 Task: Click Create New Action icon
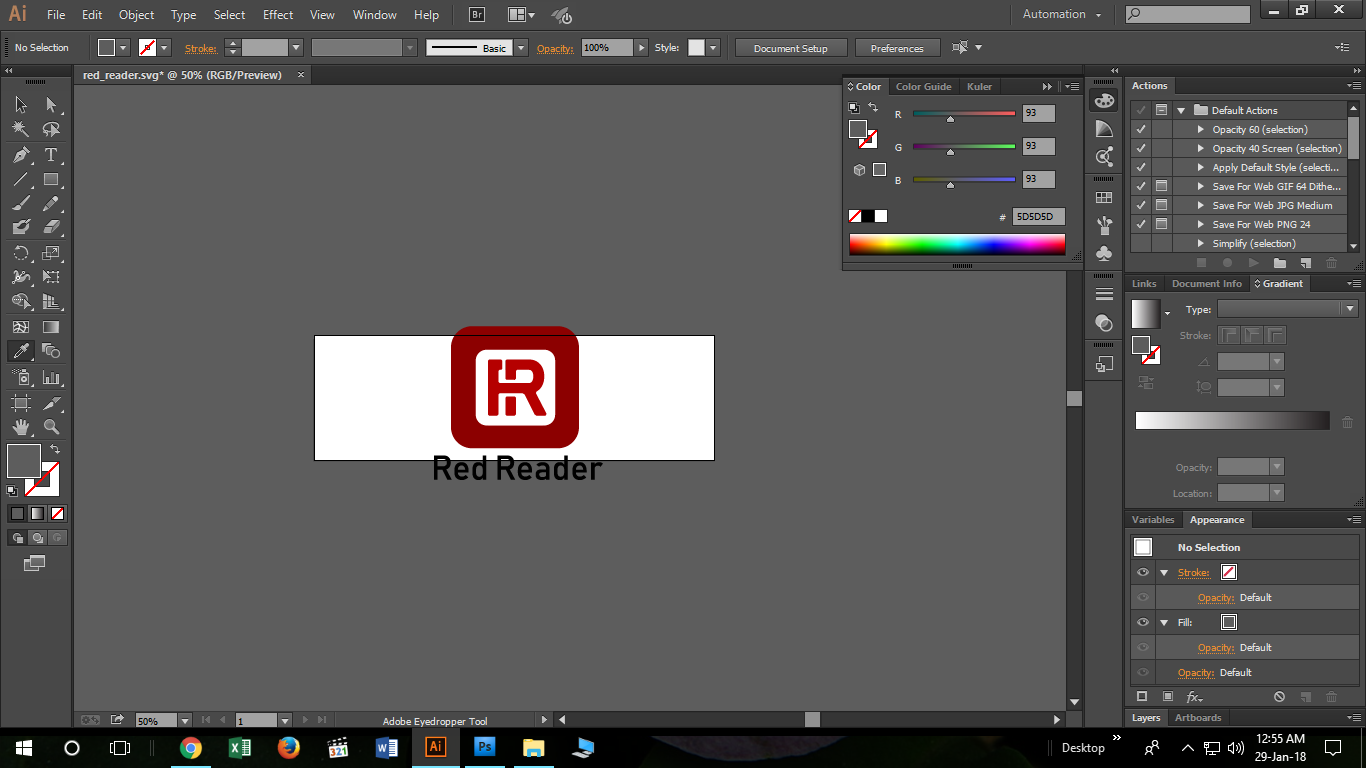click(x=1306, y=263)
